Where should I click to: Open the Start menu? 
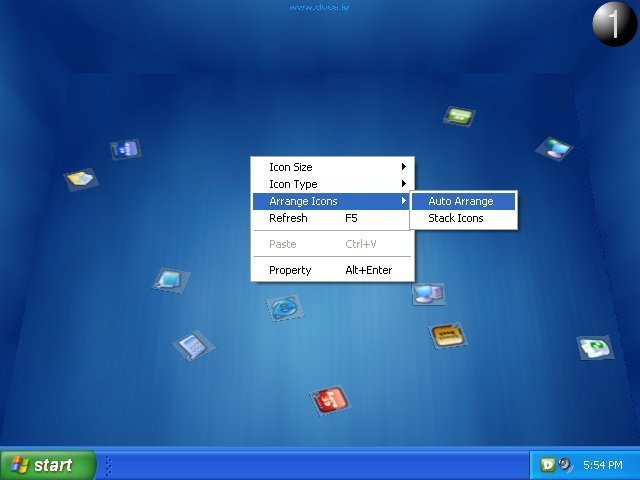point(48,465)
